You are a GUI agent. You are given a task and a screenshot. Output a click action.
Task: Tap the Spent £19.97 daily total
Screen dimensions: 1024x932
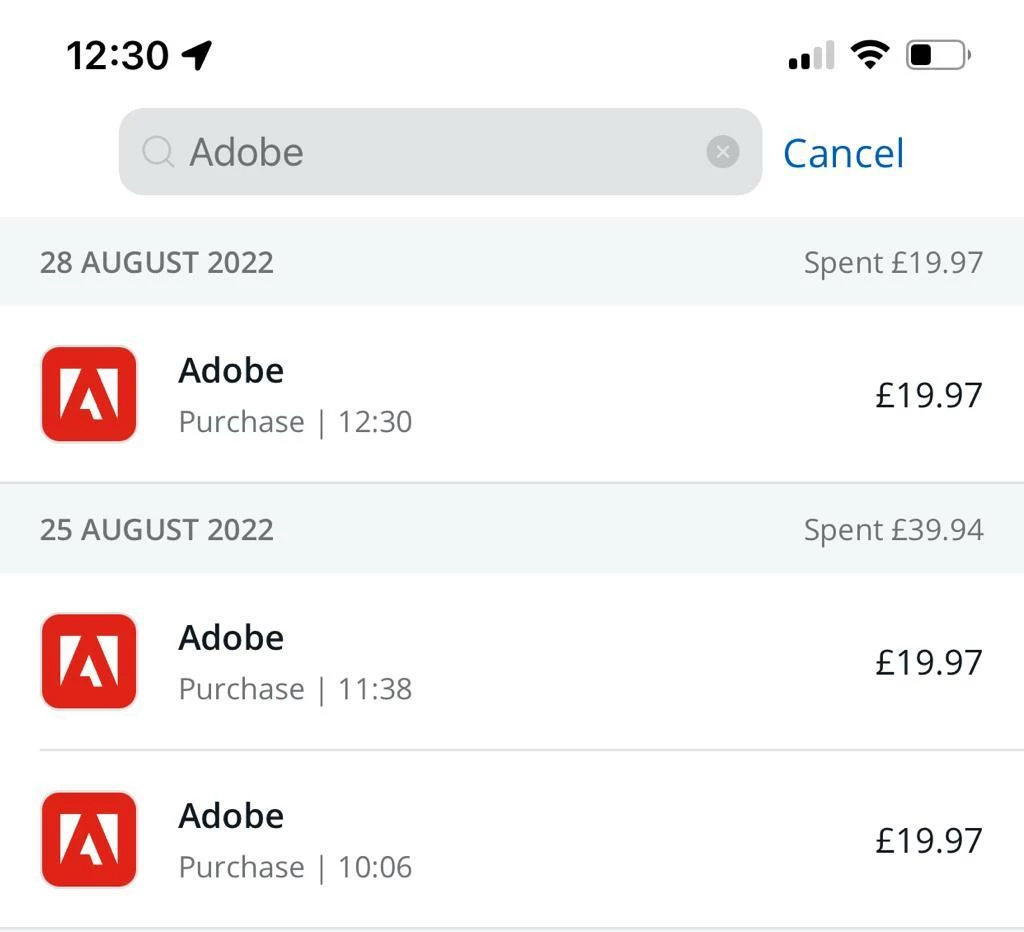(x=893, y=263)
